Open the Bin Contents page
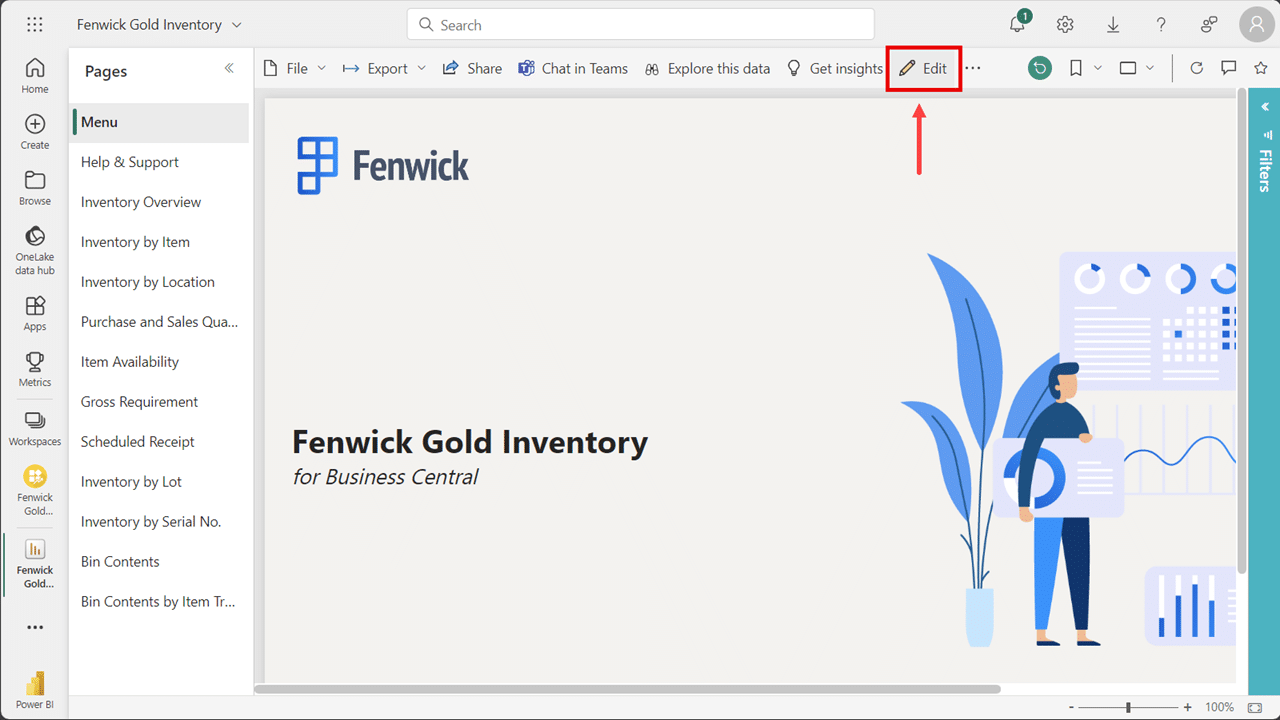This screenshot has width=1280, height=720. click(160, 562)
